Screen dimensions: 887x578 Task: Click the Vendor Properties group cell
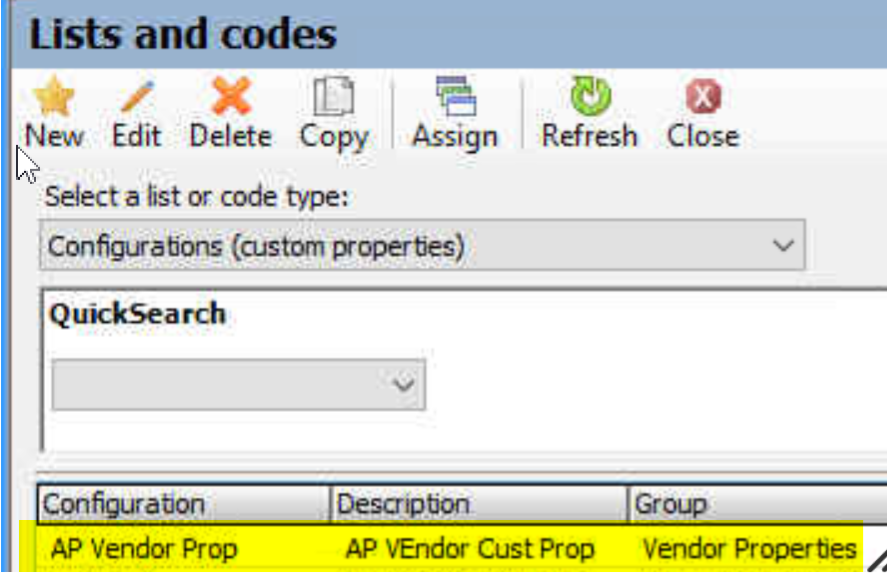click(x=750, y=549)
